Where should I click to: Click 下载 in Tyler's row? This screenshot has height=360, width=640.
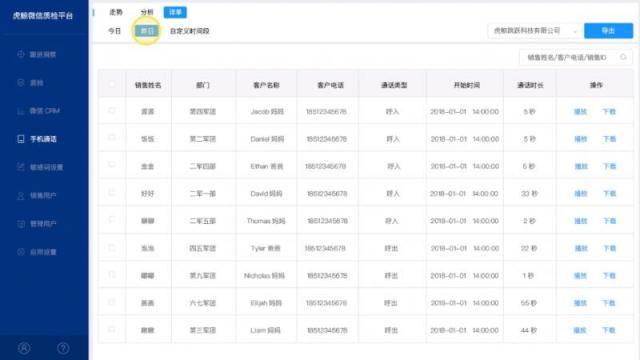click(x=609, y=248)
